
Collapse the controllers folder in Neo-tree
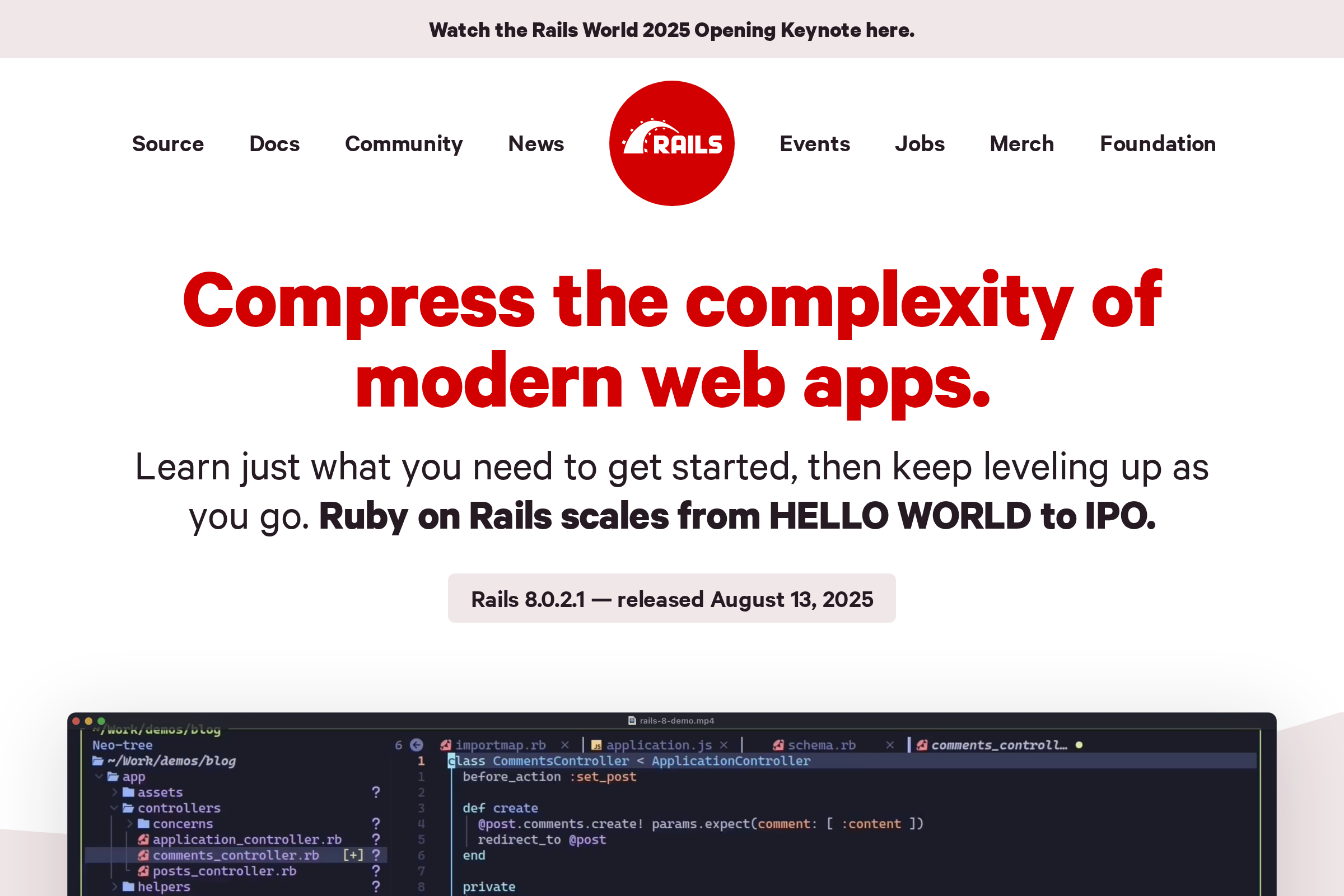click(115, 808)
